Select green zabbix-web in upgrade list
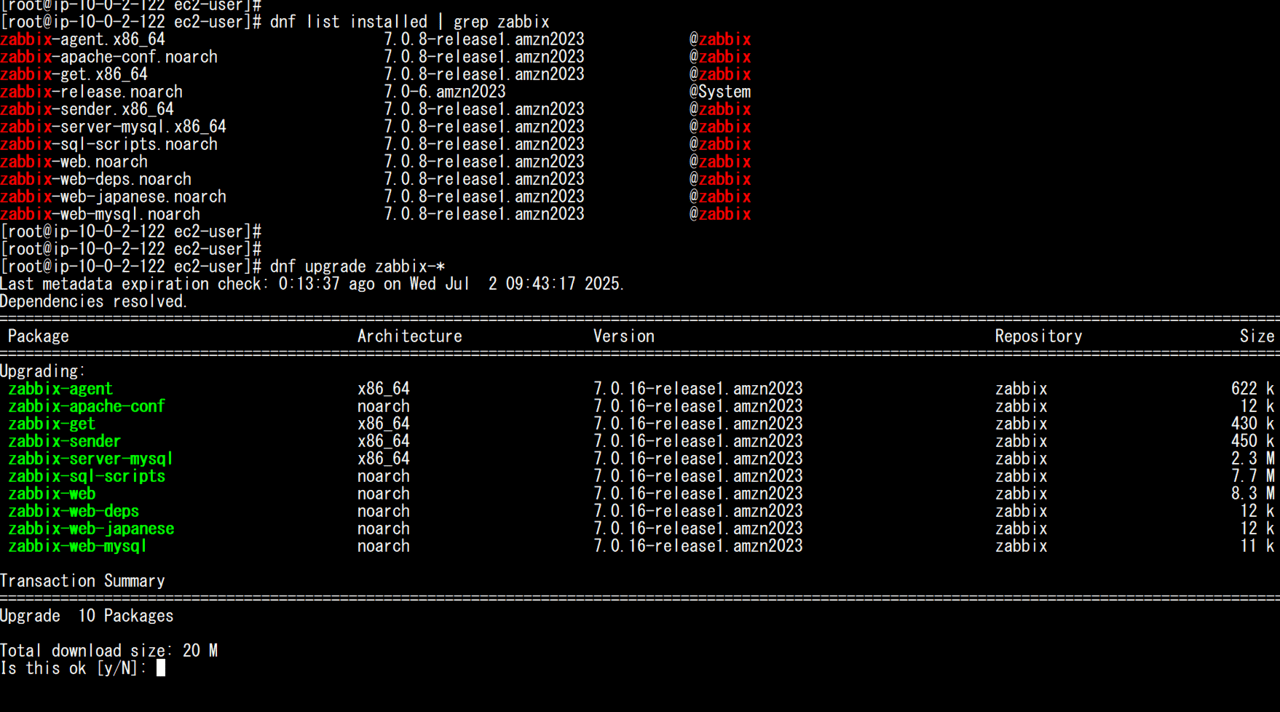Viewport: 1280px width, 712px height. (52, 493)
